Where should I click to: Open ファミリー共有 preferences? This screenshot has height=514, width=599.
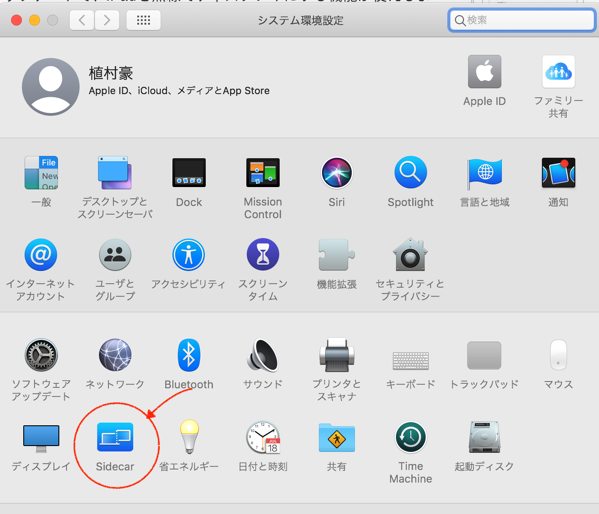pyautogui.click(x=558, y=72)
